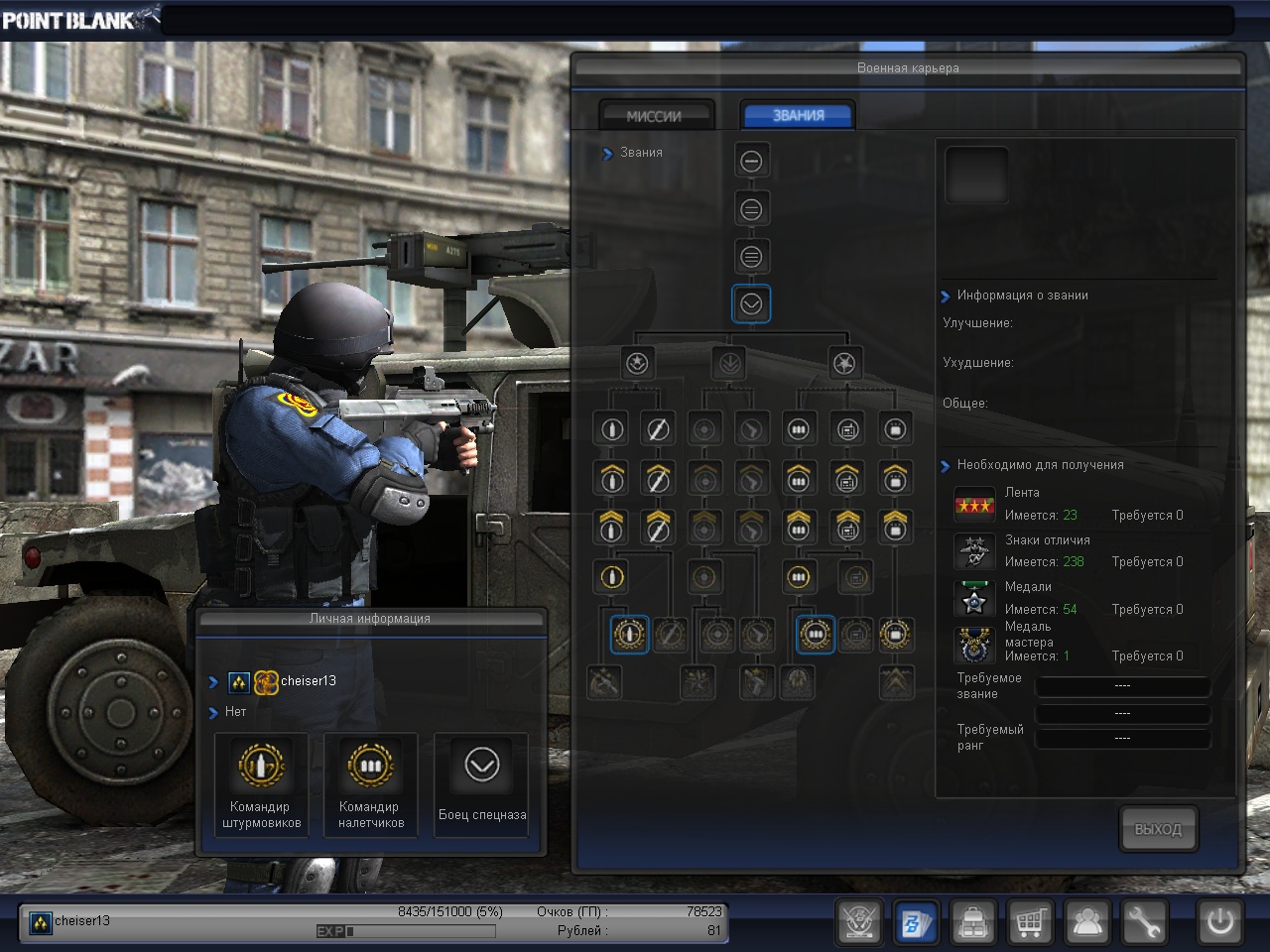Click the blue PB cards icon
Screen dimensions: 1270x952
click(916, 922)
